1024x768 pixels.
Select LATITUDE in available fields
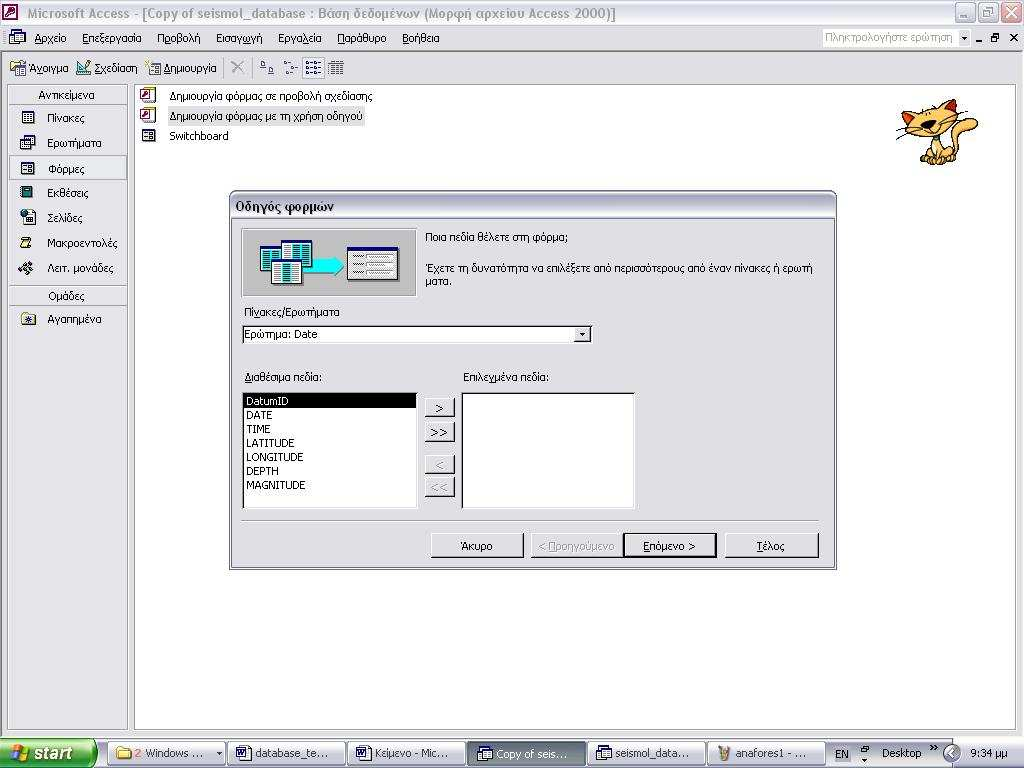pyautogui.click(x=330, y=443)
